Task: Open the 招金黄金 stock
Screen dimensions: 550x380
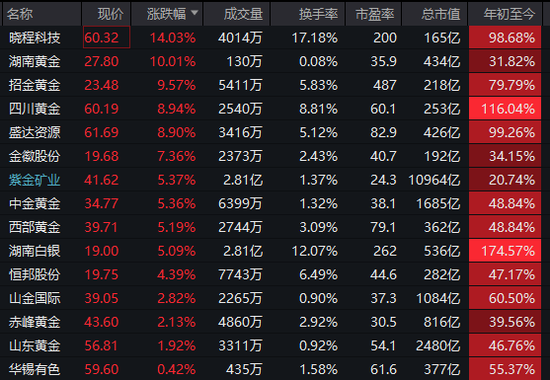Action: [x=34, y=85]
